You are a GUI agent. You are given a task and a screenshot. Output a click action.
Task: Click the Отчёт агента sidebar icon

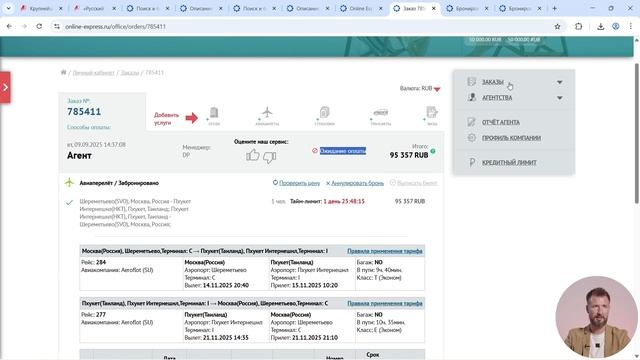pos(471,122)
